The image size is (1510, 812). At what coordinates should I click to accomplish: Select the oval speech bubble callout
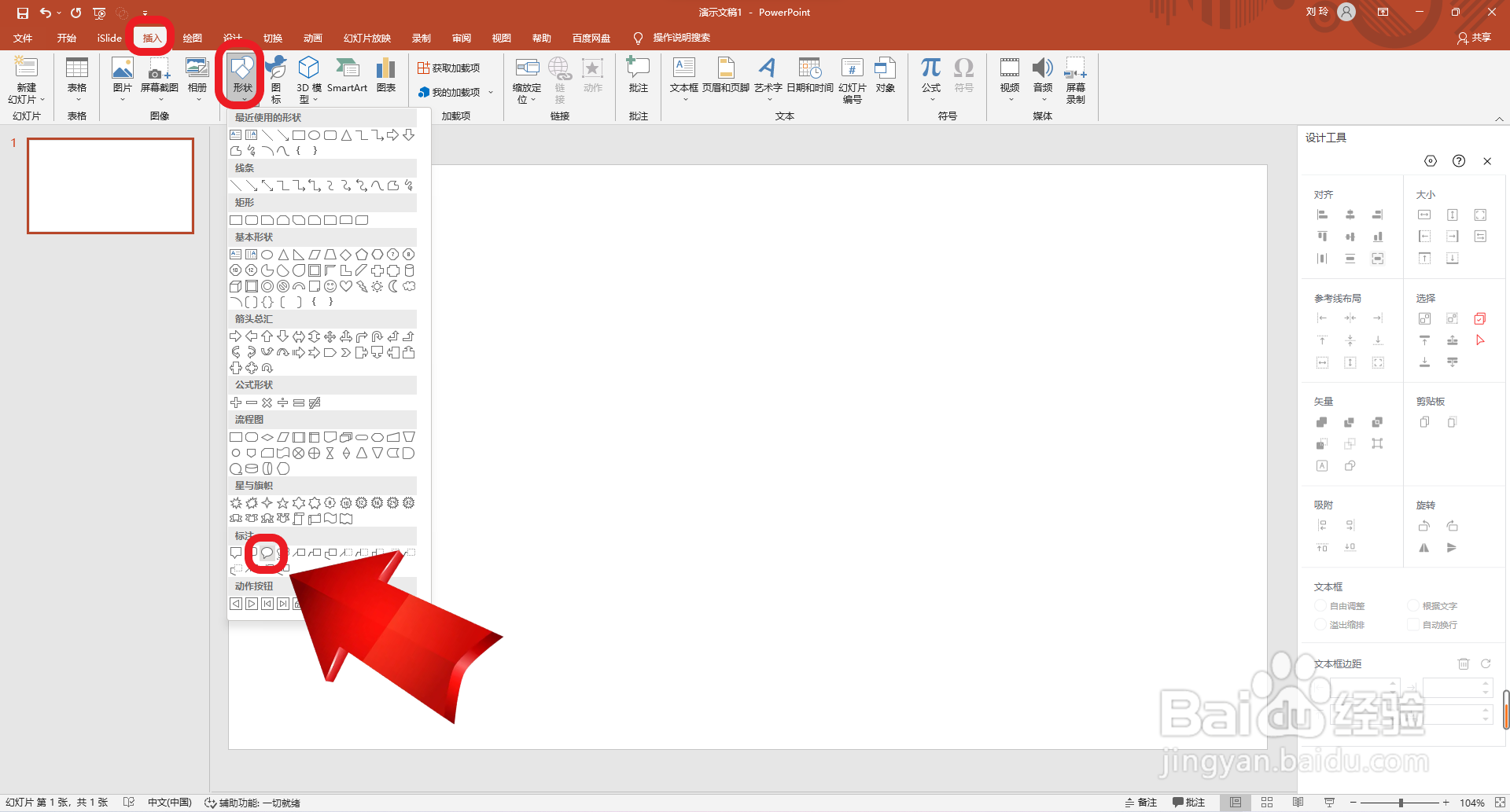267,553
